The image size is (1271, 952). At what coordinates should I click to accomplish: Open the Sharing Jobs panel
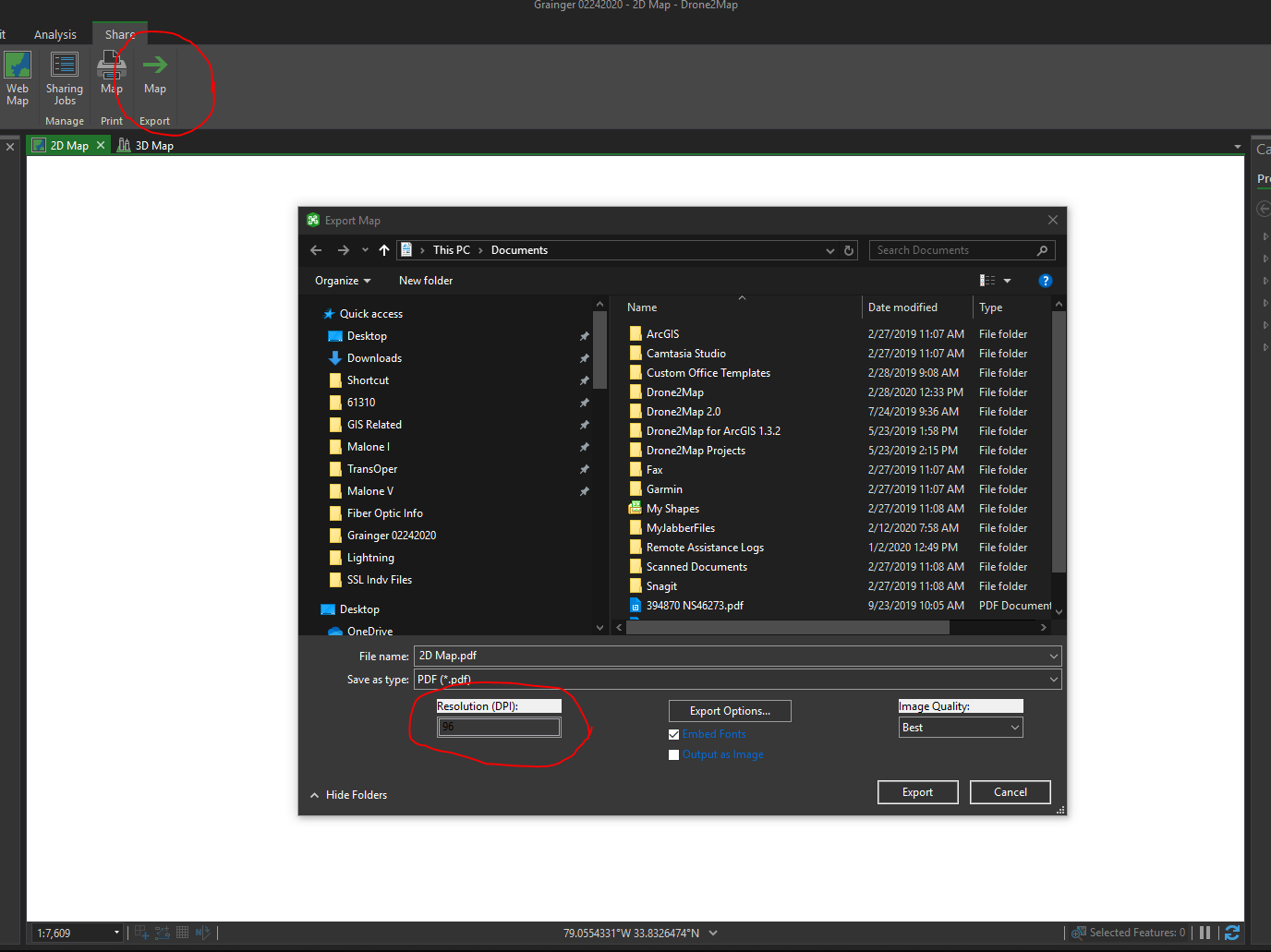pos(64,78)
